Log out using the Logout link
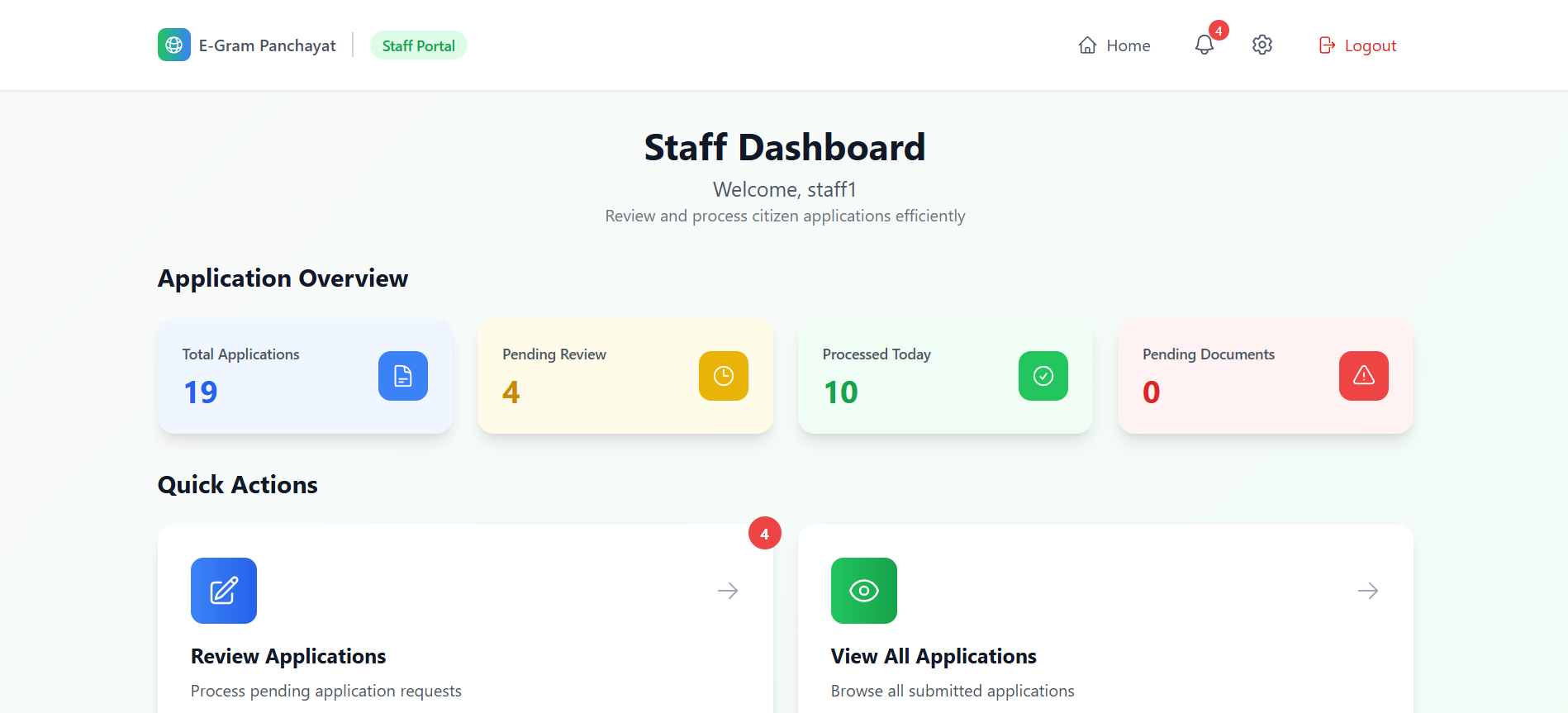 coord(1357,45)
